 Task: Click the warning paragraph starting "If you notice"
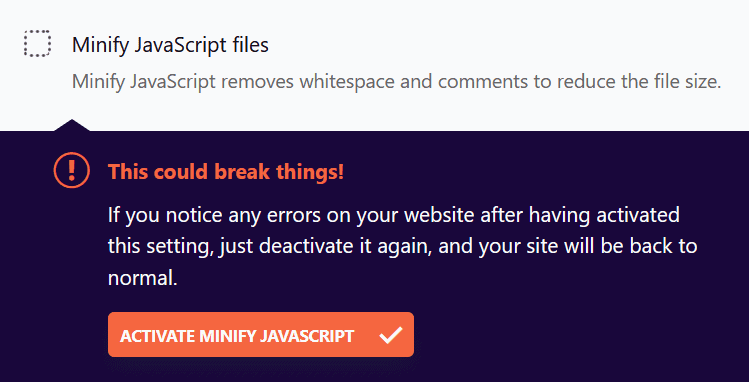point(402,246)
